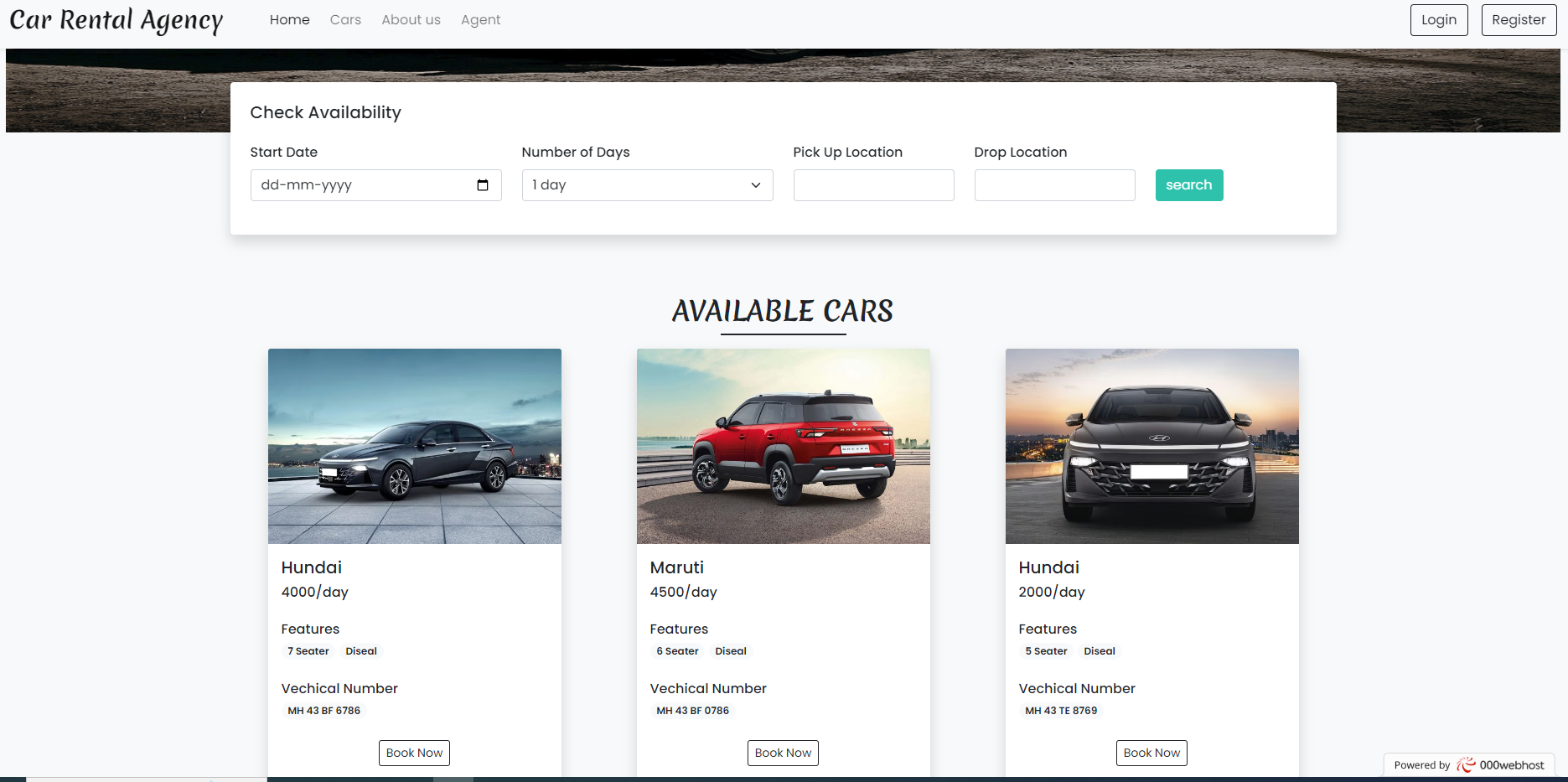Viewport: 1568px width, 782px height.
Task: Click the green search button
Action: 1188,185
